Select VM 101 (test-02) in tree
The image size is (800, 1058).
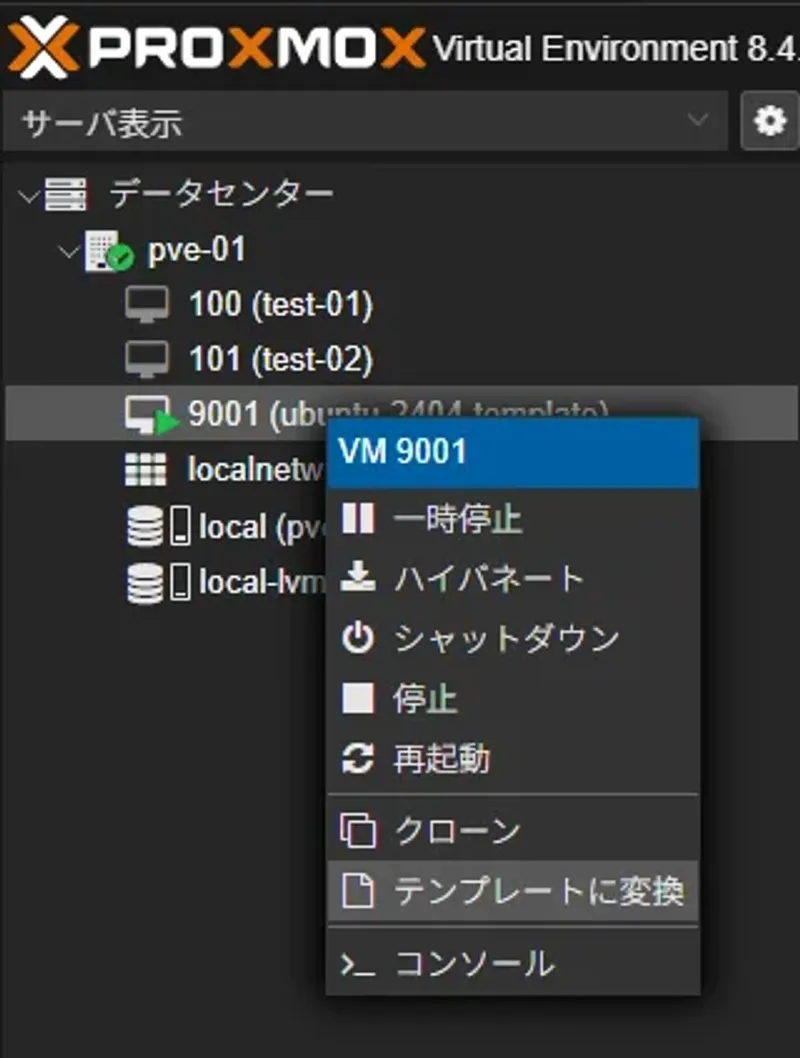click(281, 359)
